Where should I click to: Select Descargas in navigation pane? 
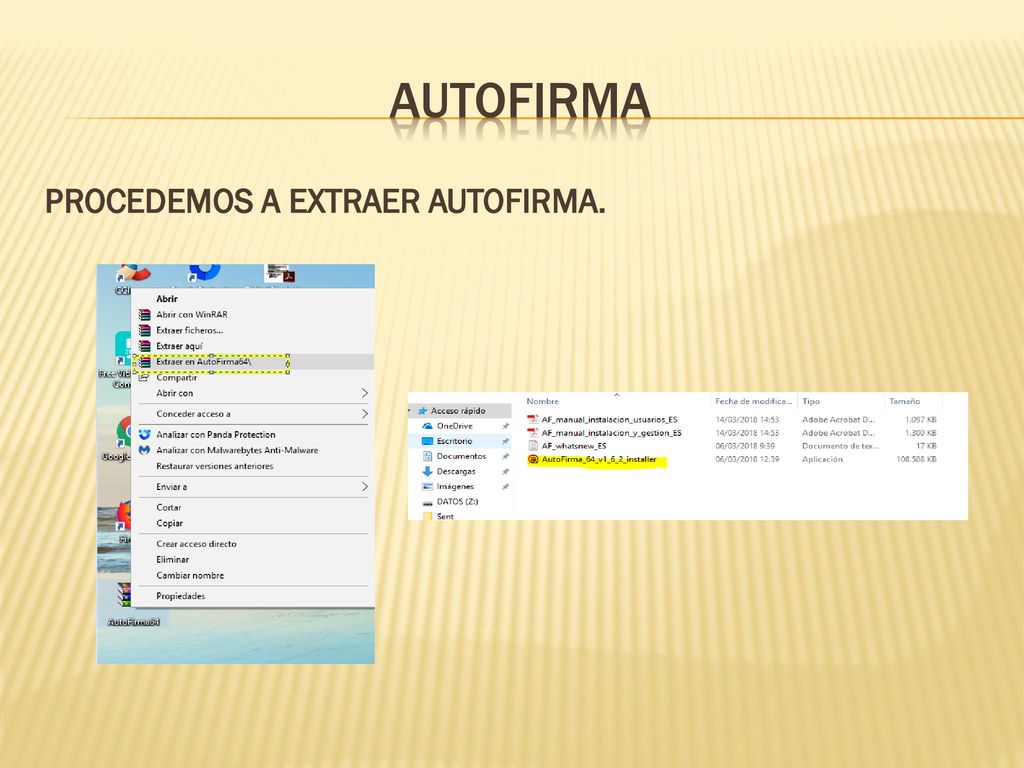click(456, 471)
